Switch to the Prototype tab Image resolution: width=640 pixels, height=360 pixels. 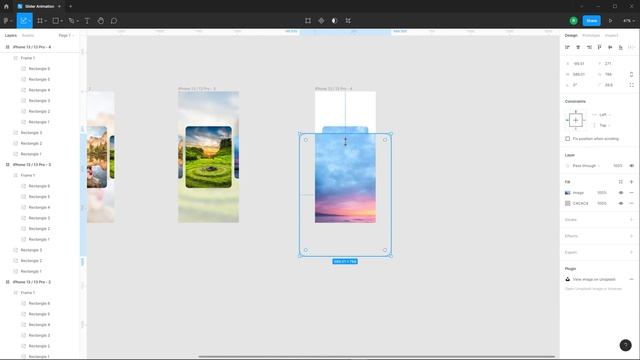[x=591, y=36]
